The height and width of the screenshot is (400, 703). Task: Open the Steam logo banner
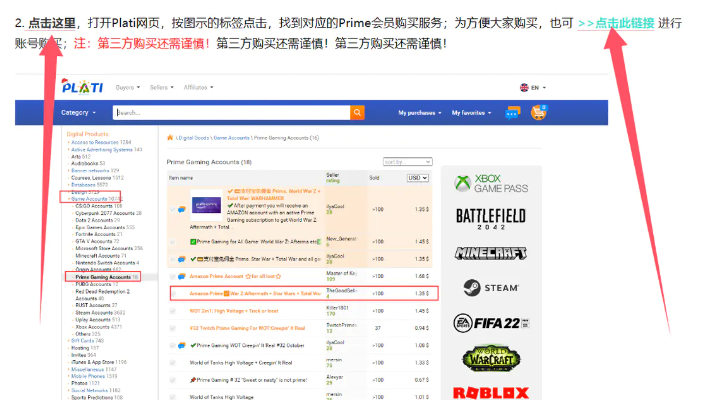coord(491,287)
